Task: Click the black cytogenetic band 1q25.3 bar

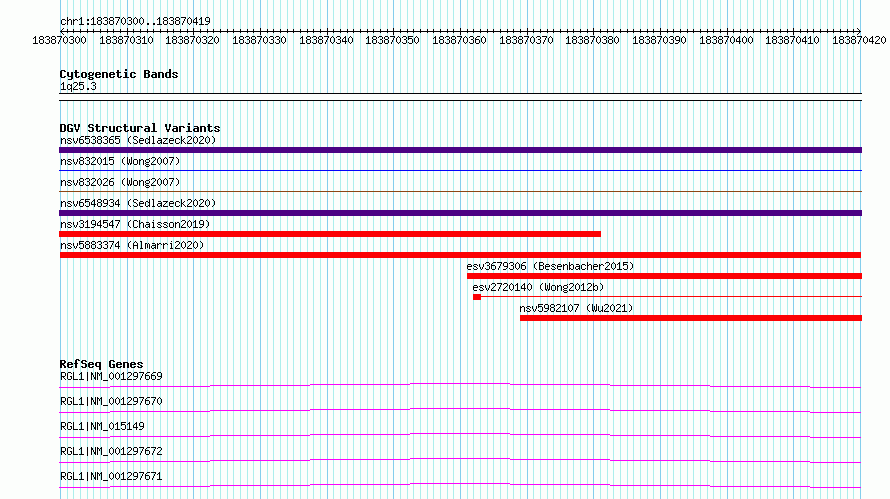Action: click(x=460, y=97)
